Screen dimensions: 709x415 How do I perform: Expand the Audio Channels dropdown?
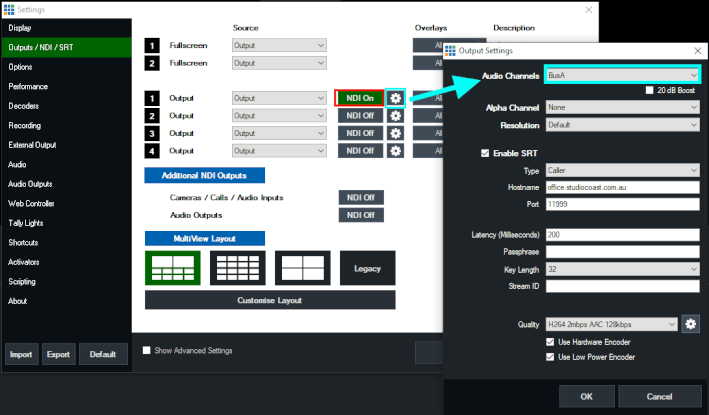click(621, 75)
